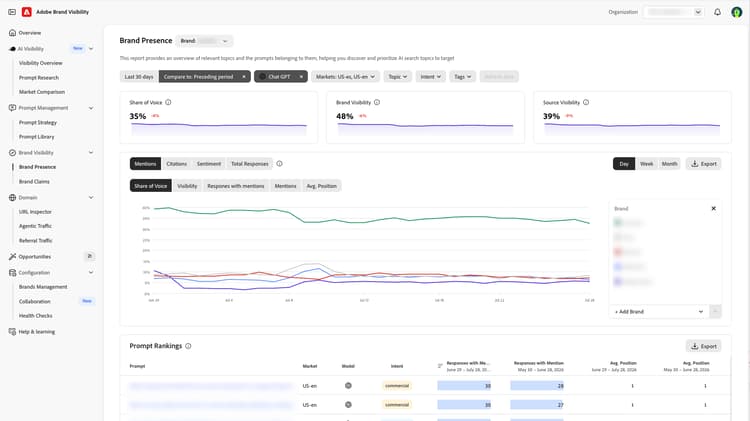Collapse the Prompt Management section
Image resolution: width=750 pixels, height=421 pixels.
[91, 108]
